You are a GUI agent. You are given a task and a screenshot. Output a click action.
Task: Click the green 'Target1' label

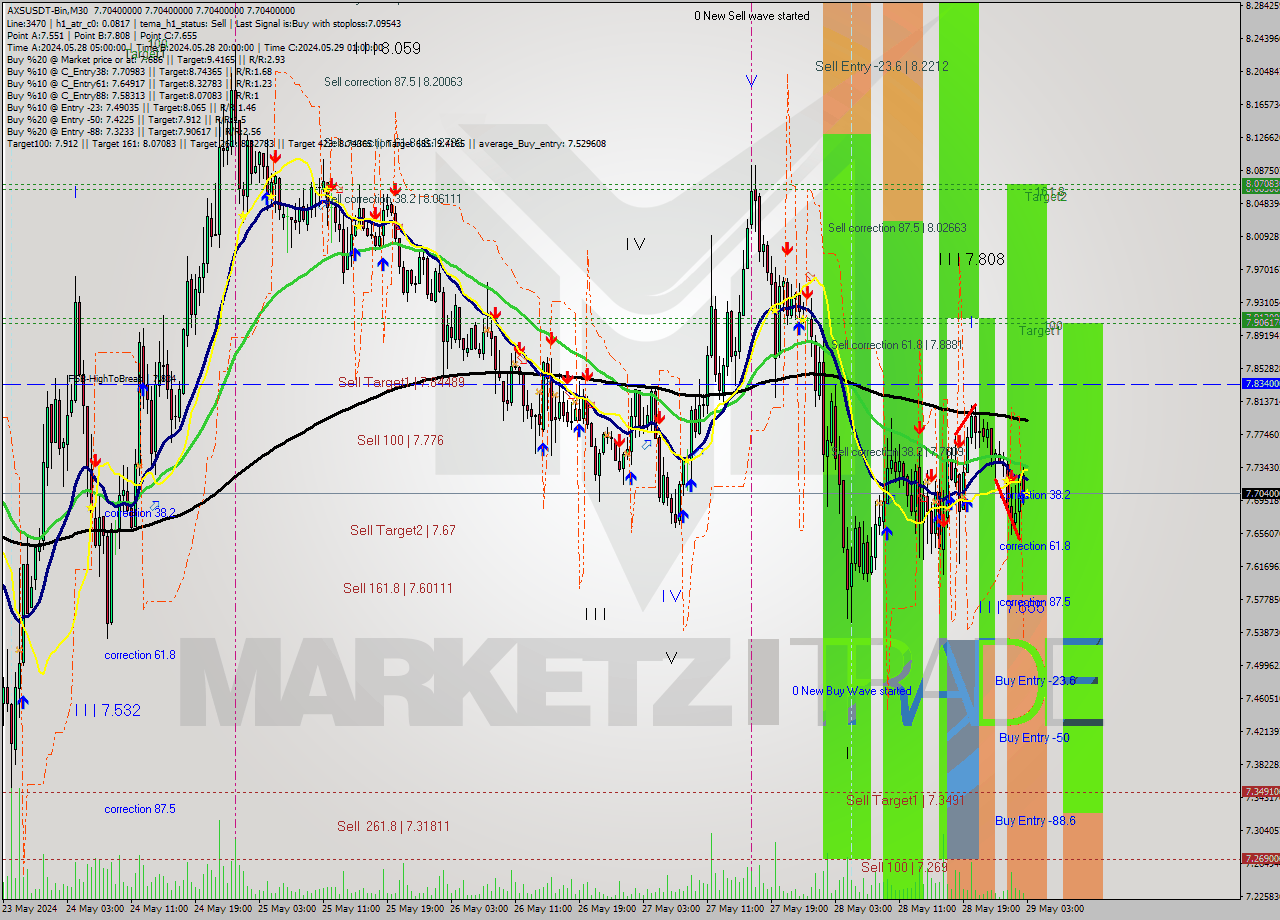point(1039,330)
